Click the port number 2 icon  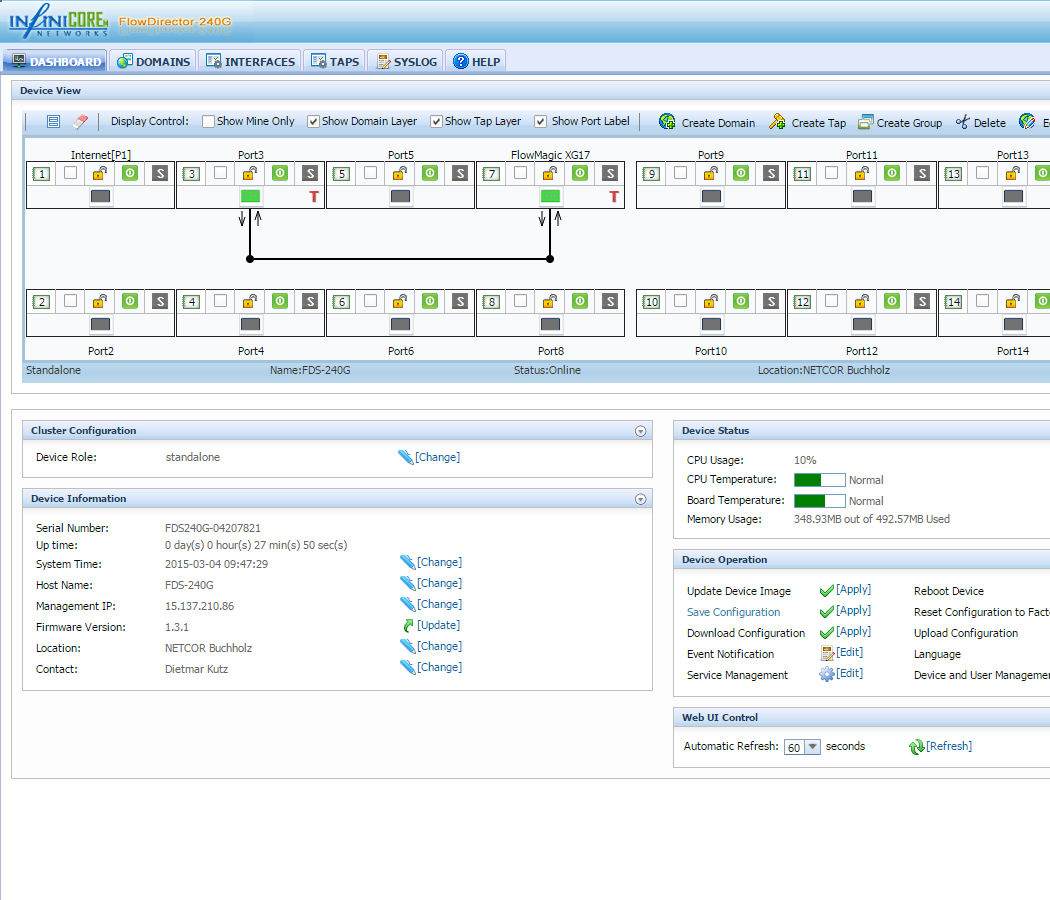[x=42, y=302]
